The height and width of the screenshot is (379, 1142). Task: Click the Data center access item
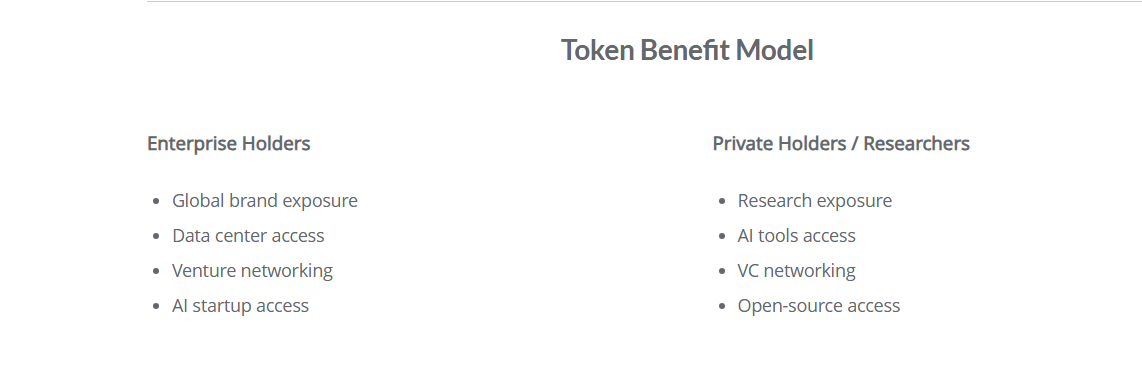248,235
